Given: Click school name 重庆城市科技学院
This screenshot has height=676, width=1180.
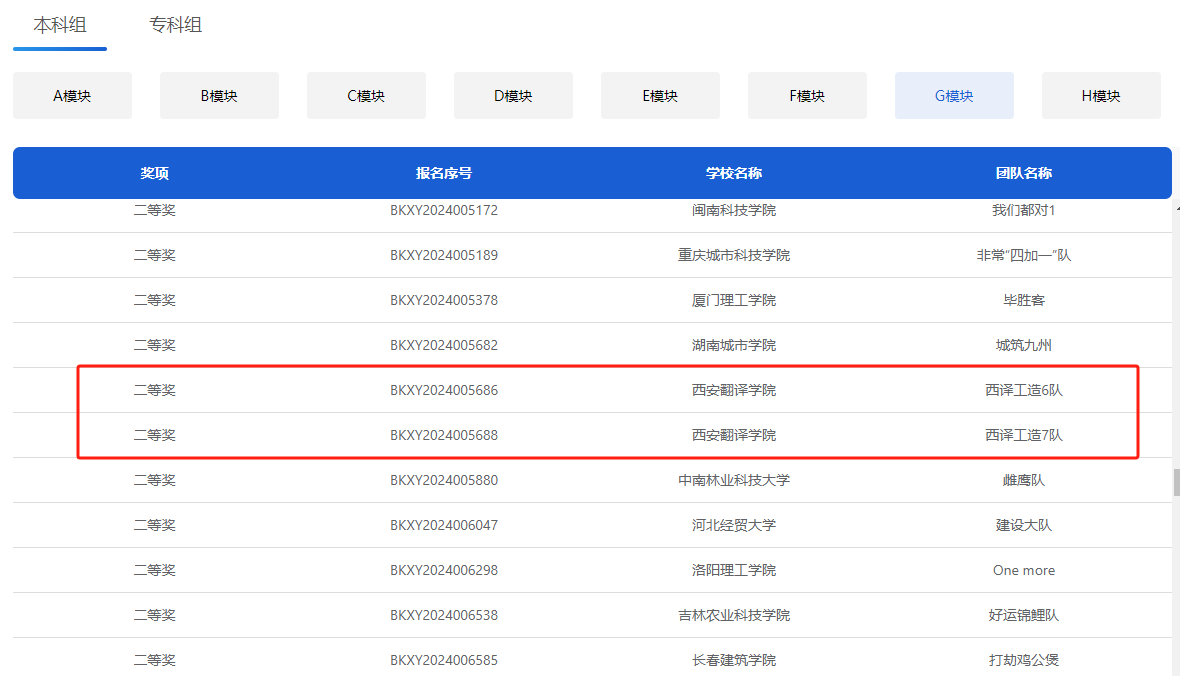Looking at the screenshot, I should [734, 255].
